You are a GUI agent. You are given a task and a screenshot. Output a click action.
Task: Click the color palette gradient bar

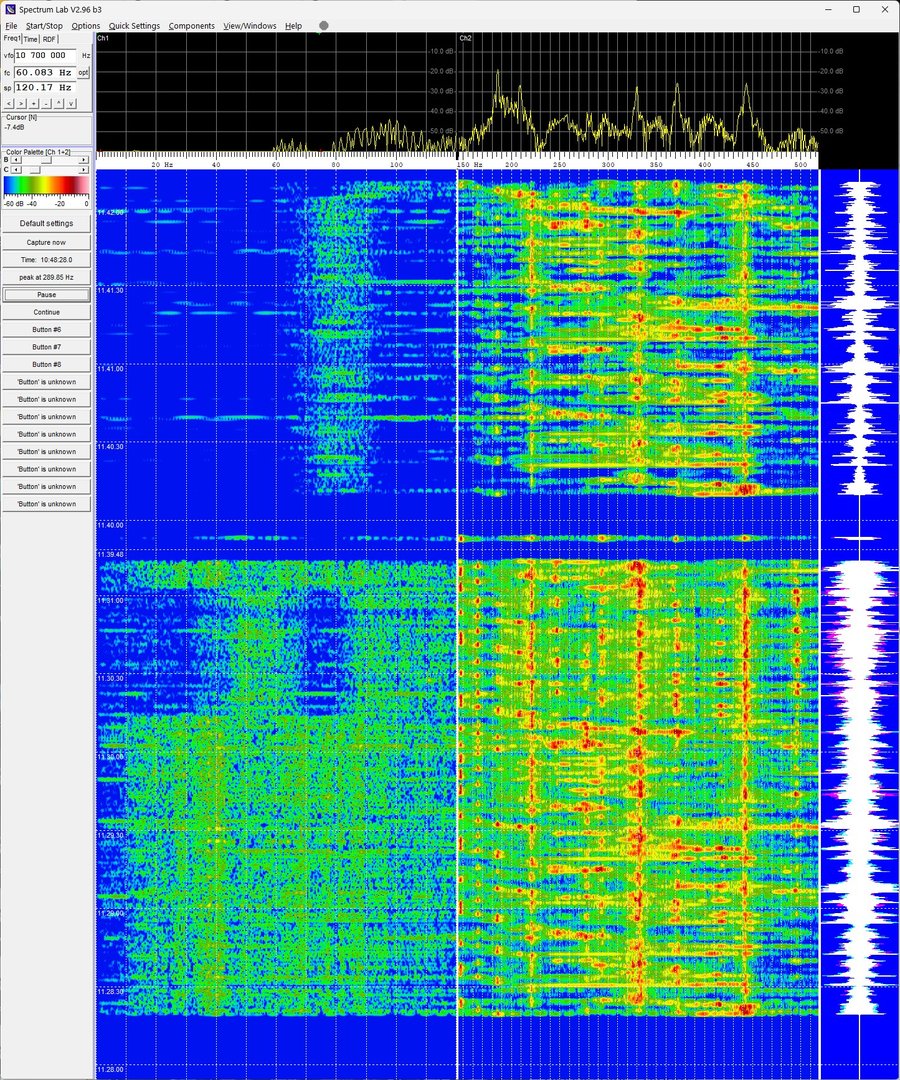[x=46, y=185]
